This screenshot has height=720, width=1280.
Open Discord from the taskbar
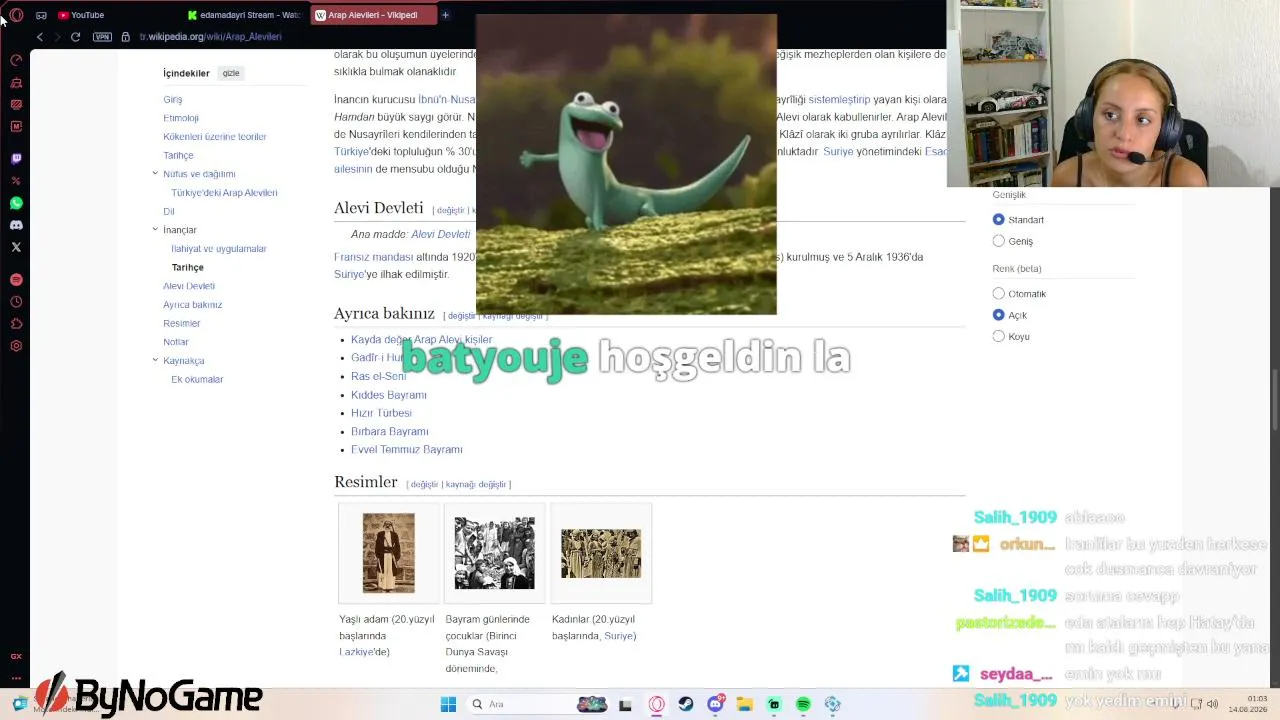[716, 704]
